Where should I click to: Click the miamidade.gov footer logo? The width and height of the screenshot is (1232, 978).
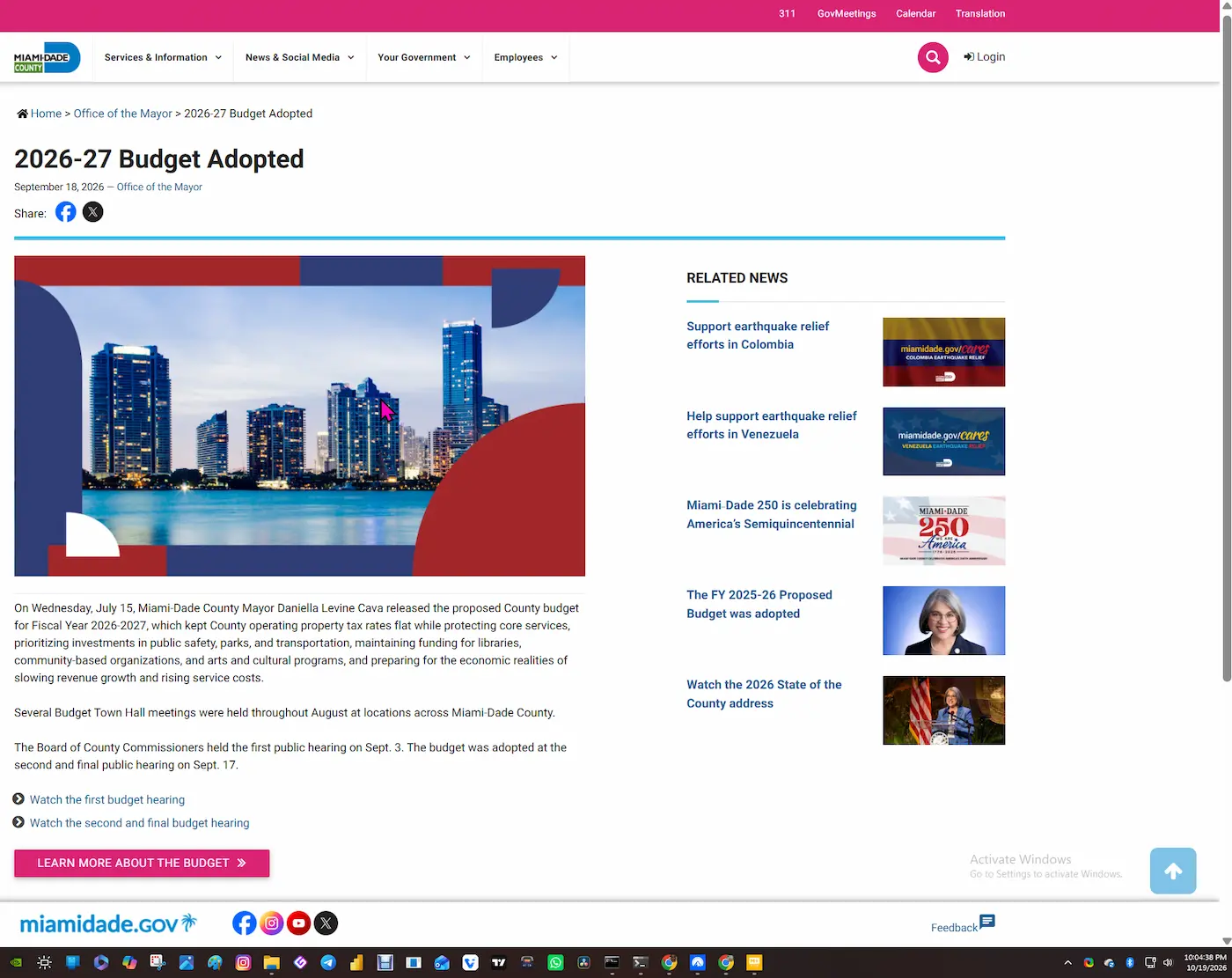(x=108, y=923)
